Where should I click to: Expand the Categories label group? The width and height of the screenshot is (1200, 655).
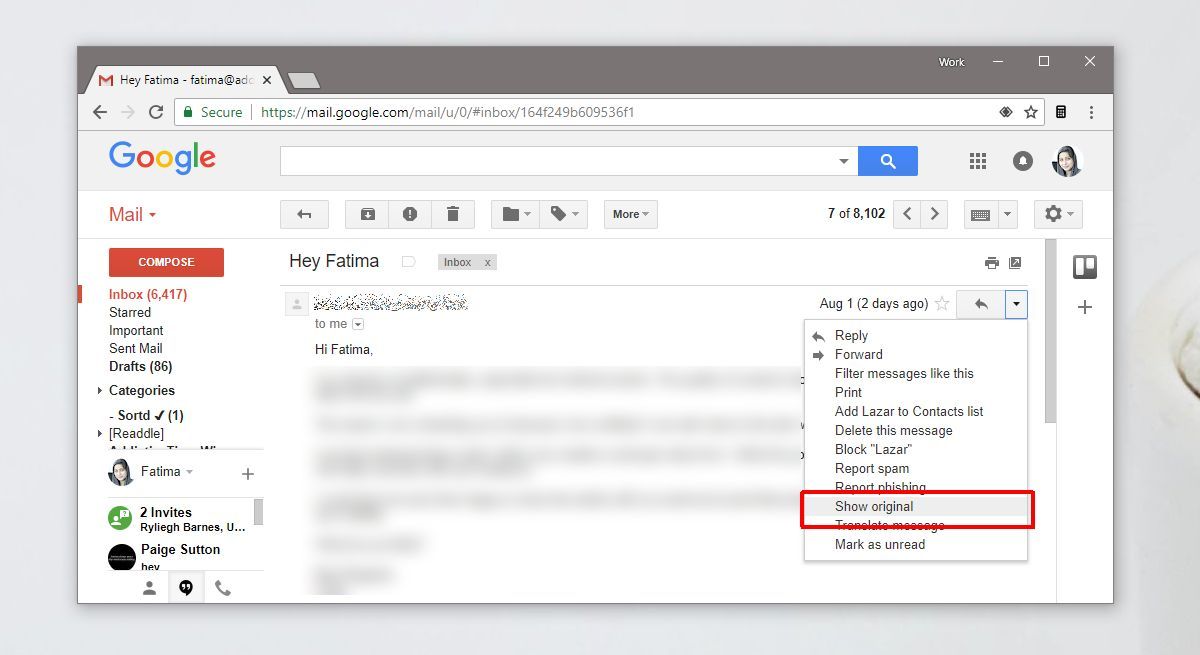pyautogui.click(x=100, y=391)
